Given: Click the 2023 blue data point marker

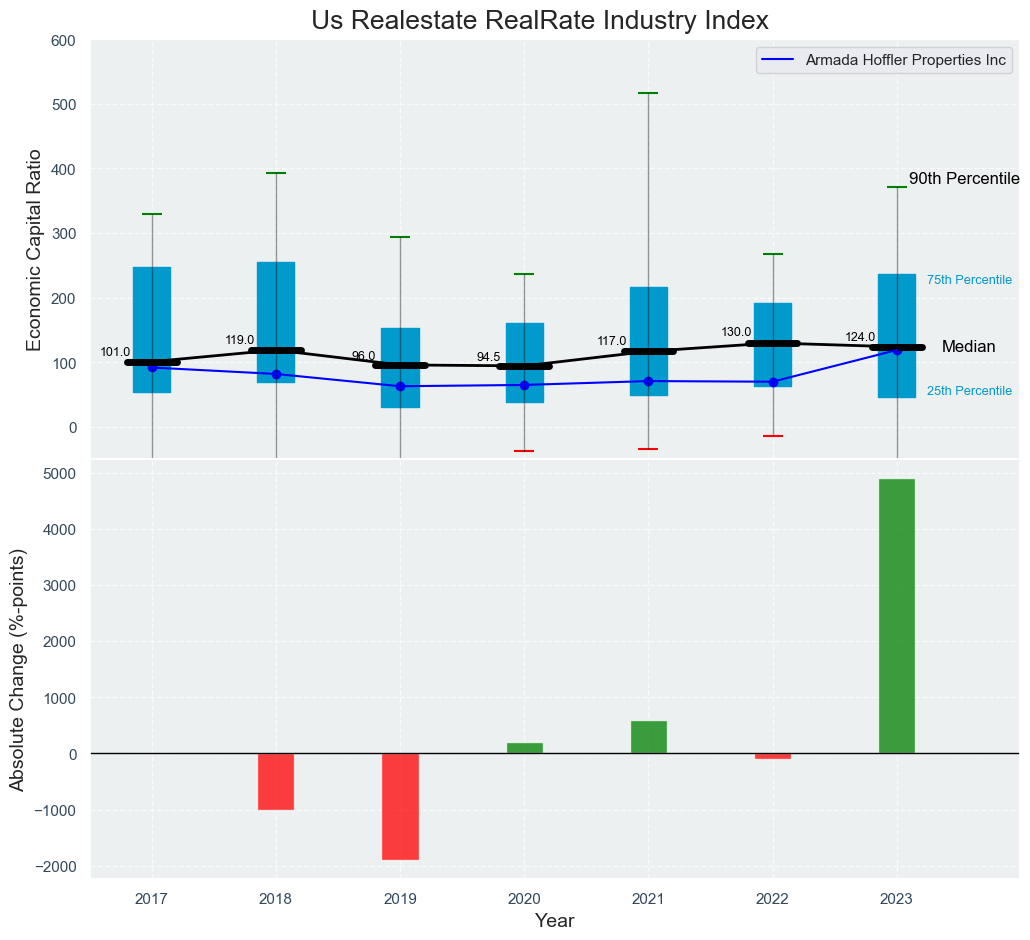Looking at the screenshot, I should 897,350.
